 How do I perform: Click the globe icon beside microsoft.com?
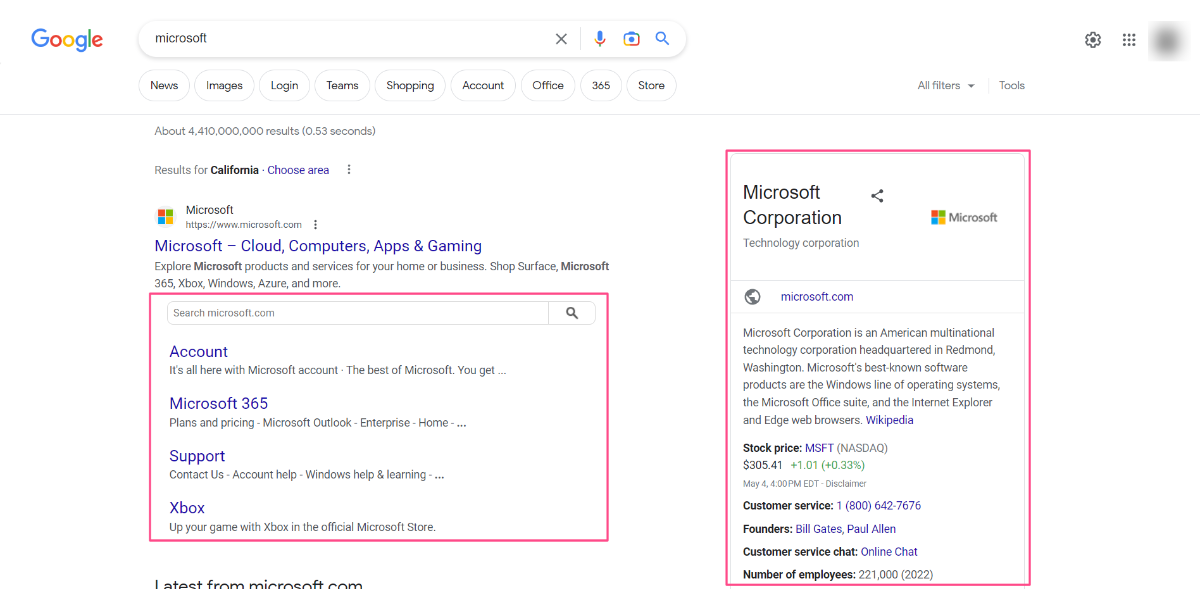(753, 297)
